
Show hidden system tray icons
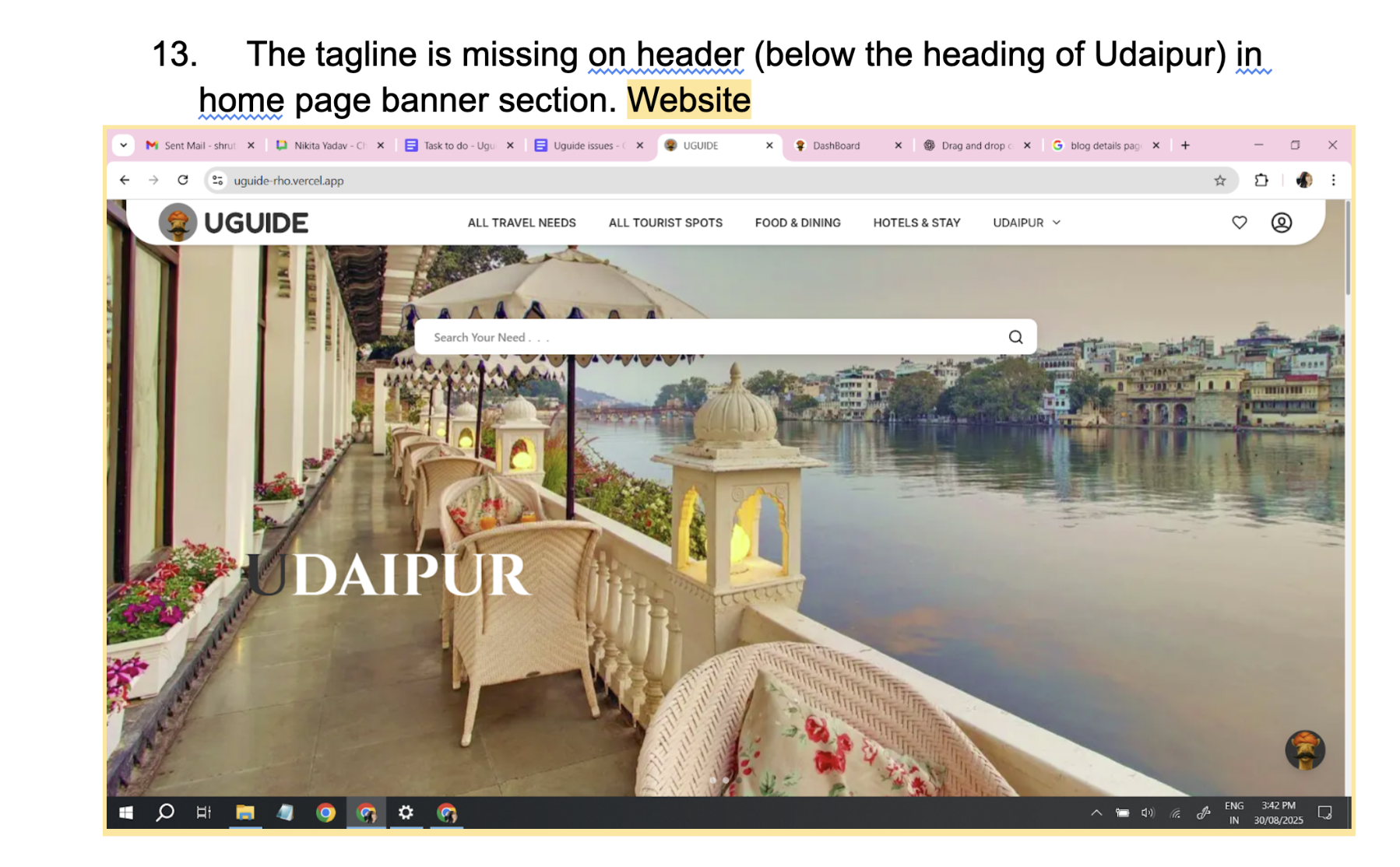(1096, 813)
